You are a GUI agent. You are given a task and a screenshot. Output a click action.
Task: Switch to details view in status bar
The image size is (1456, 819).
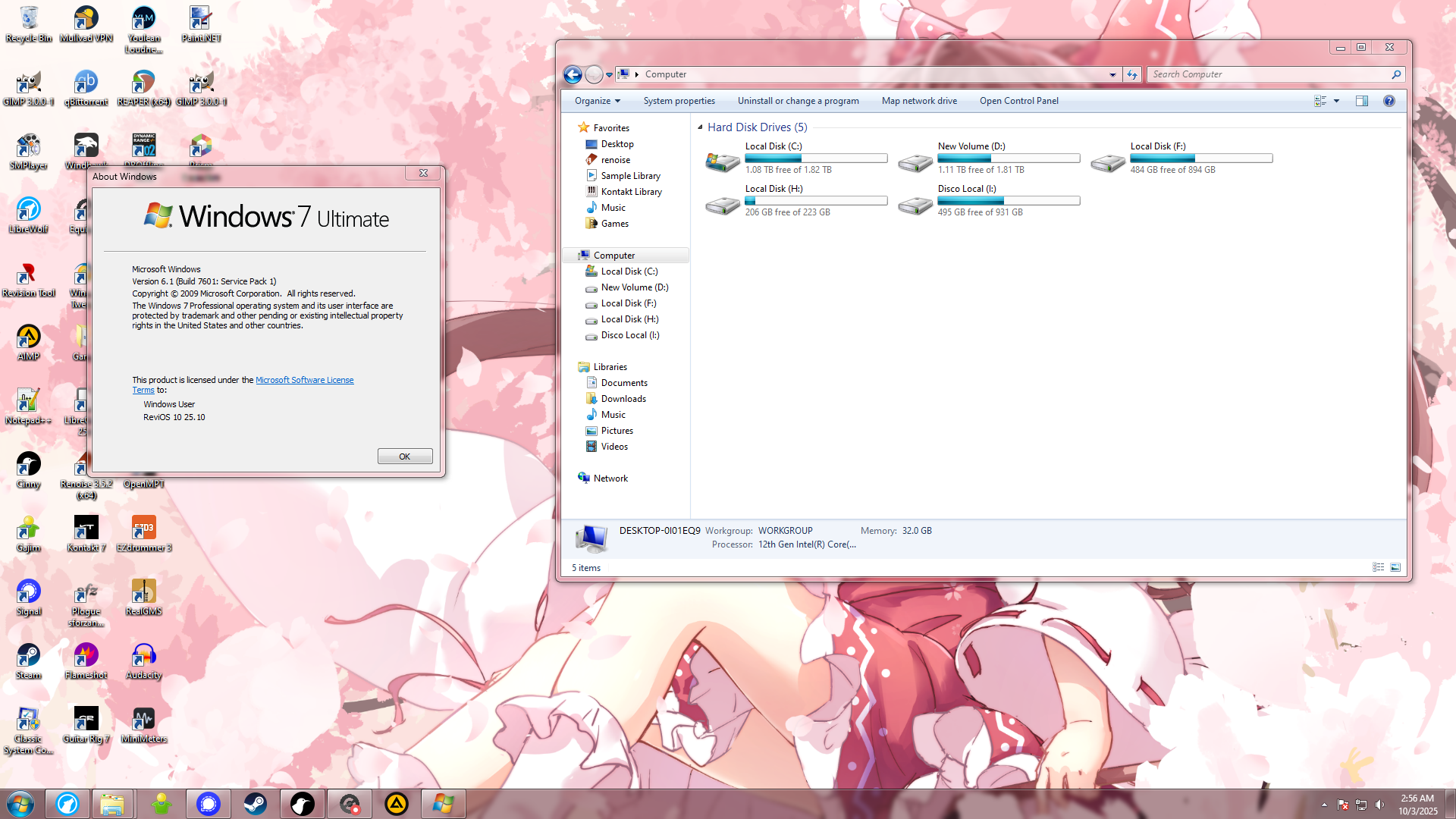click(x=1378, y=567)
